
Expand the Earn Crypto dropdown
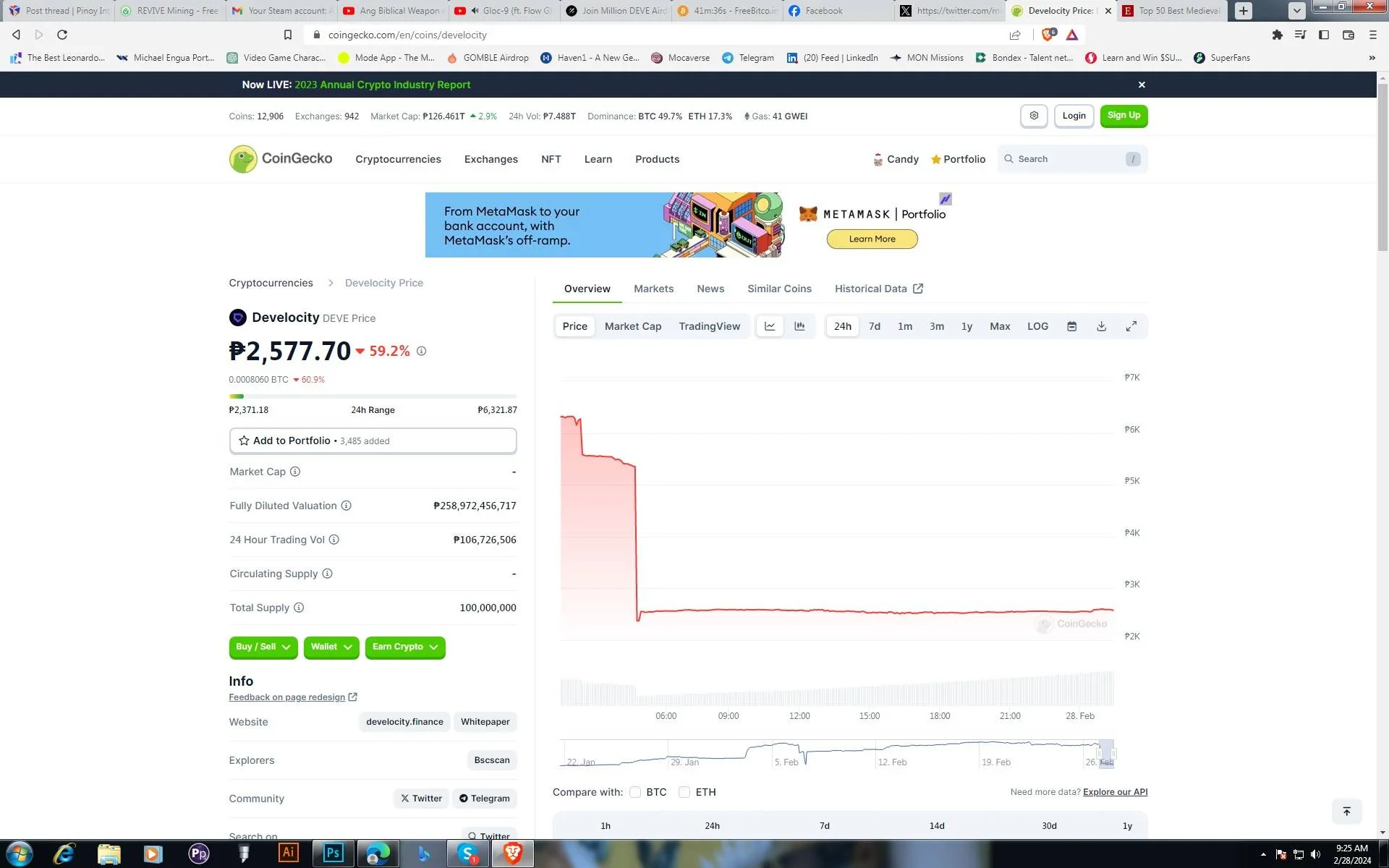click(x=405, y=647)
